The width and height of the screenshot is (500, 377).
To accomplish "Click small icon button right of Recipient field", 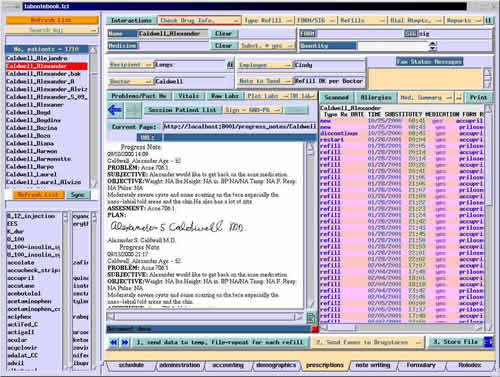I will (x=230, y=65).
